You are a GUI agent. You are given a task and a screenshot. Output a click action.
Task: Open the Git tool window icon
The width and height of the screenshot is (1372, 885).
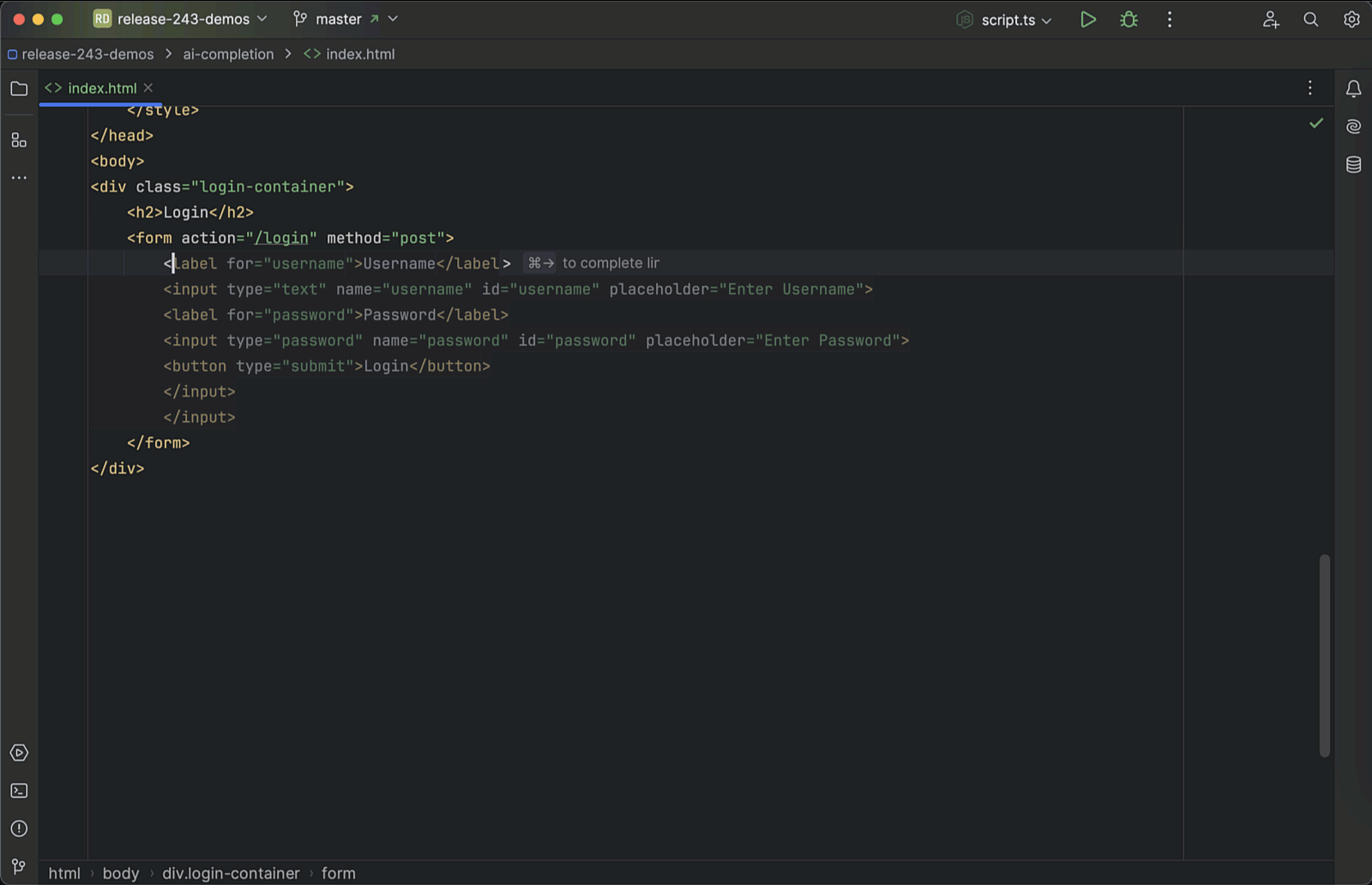19,866
